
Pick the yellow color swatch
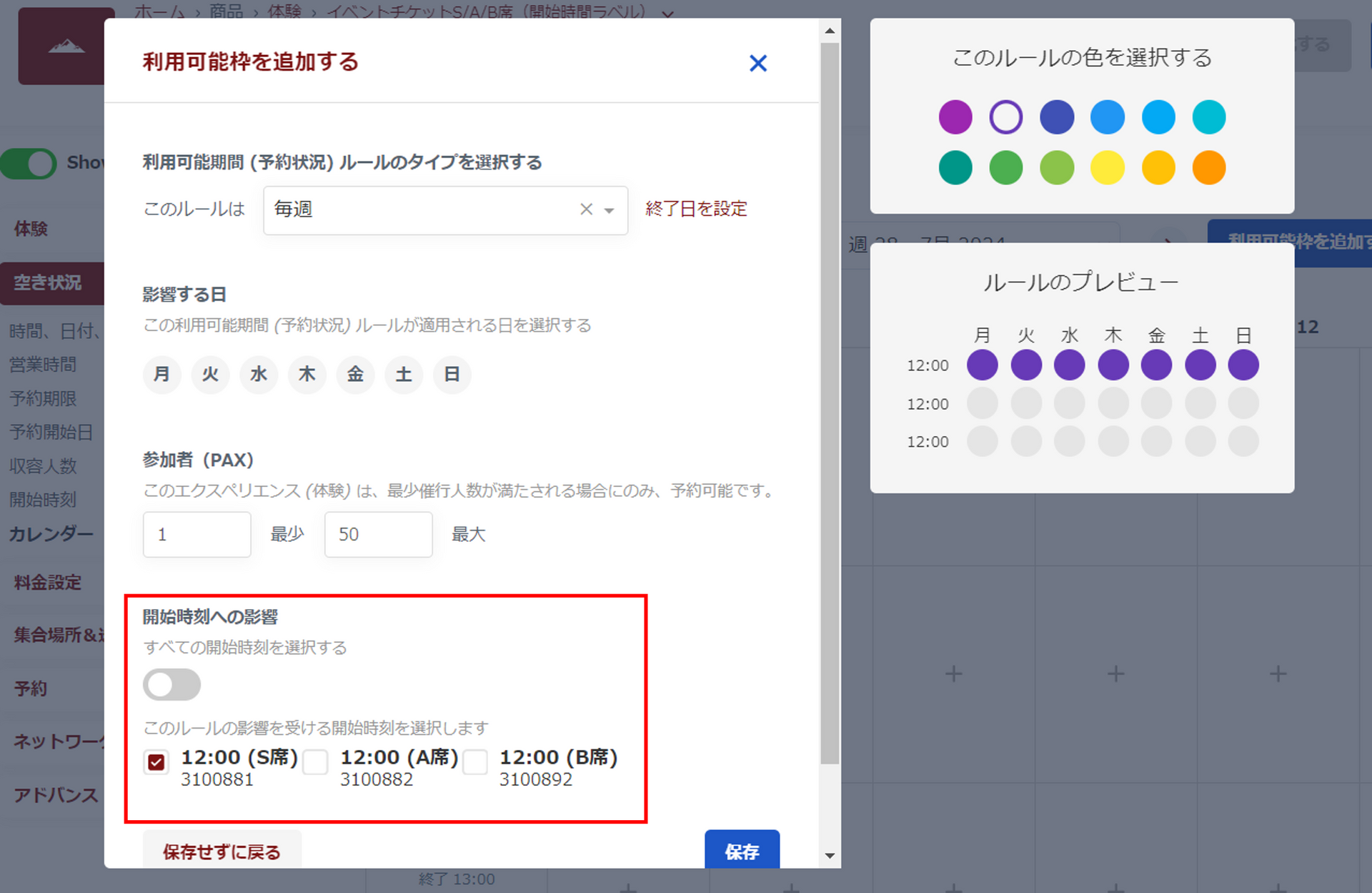click(1107, 168)
